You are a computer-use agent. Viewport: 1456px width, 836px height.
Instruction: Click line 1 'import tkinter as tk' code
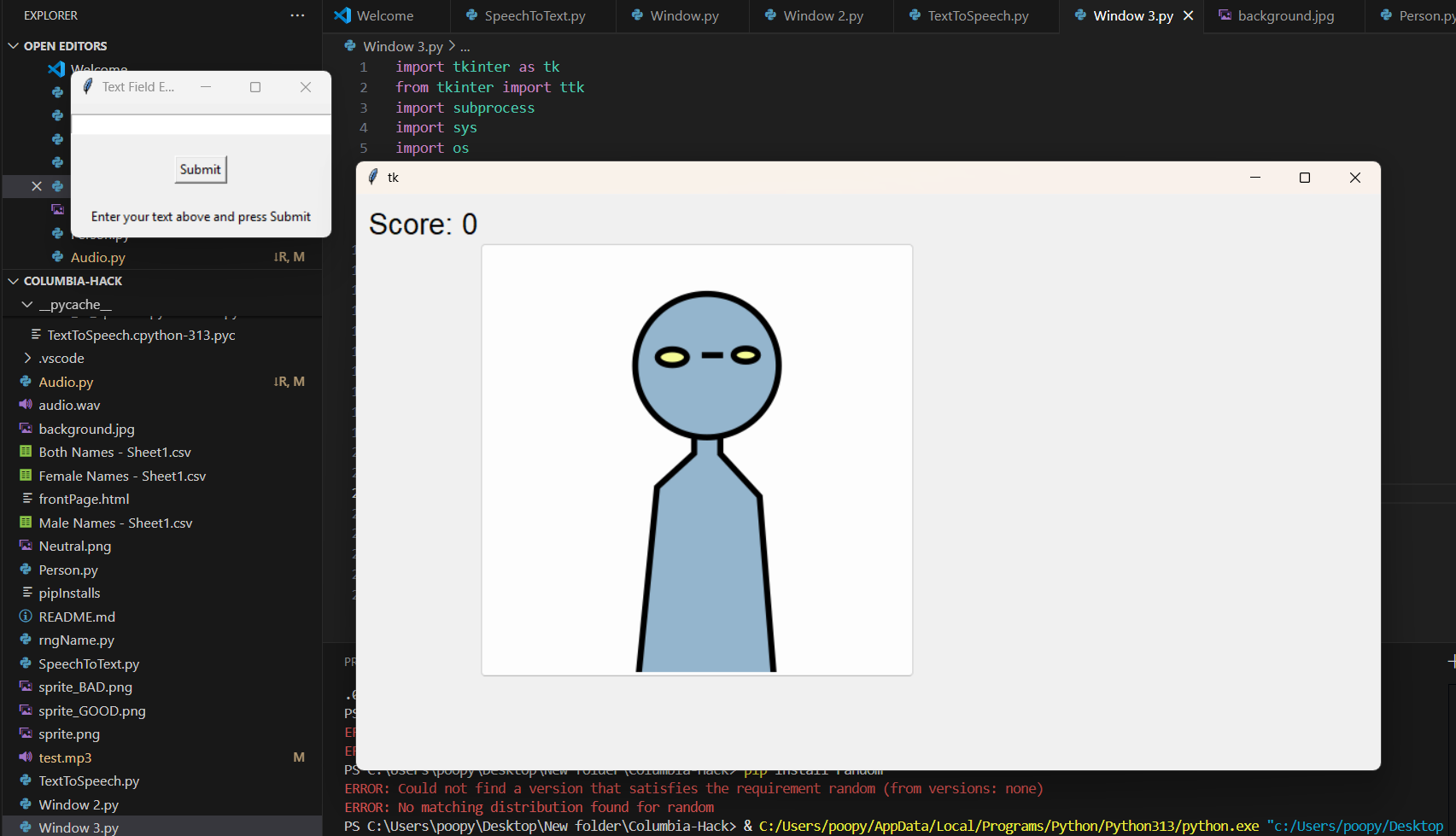tap(477, 67)
